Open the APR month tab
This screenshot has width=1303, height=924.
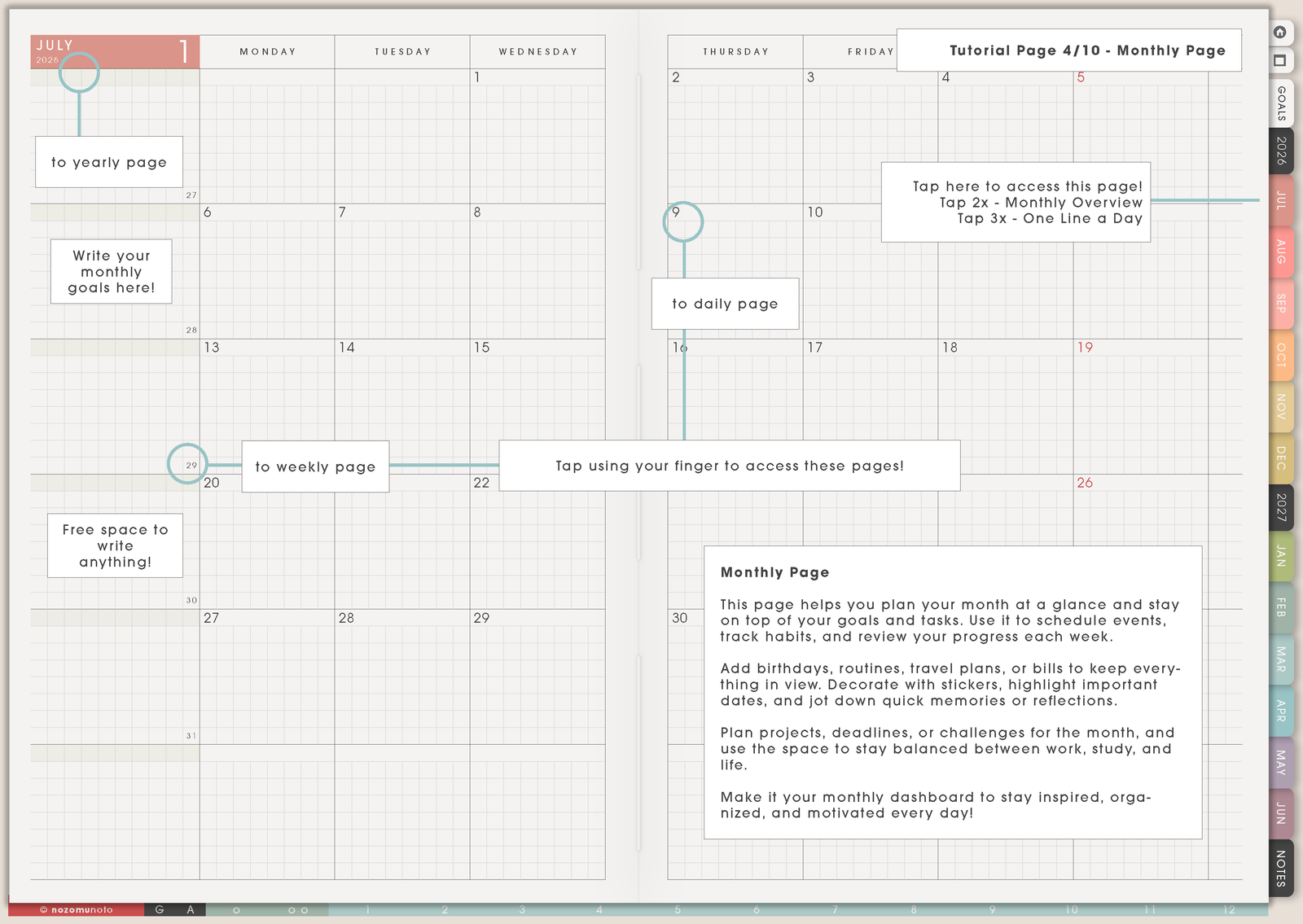[x=1281, y=711]
